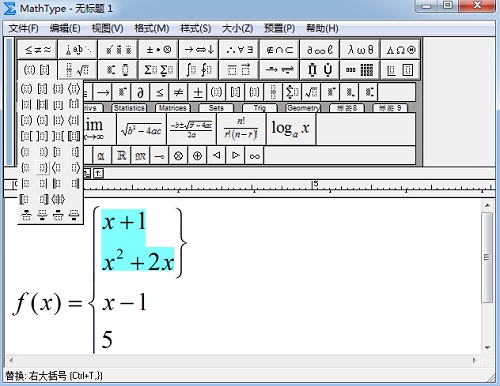Click the horizontal scrollbar right arrow
Screen dimensions: 500x386
pyautogui.click(x=474, y=360)
